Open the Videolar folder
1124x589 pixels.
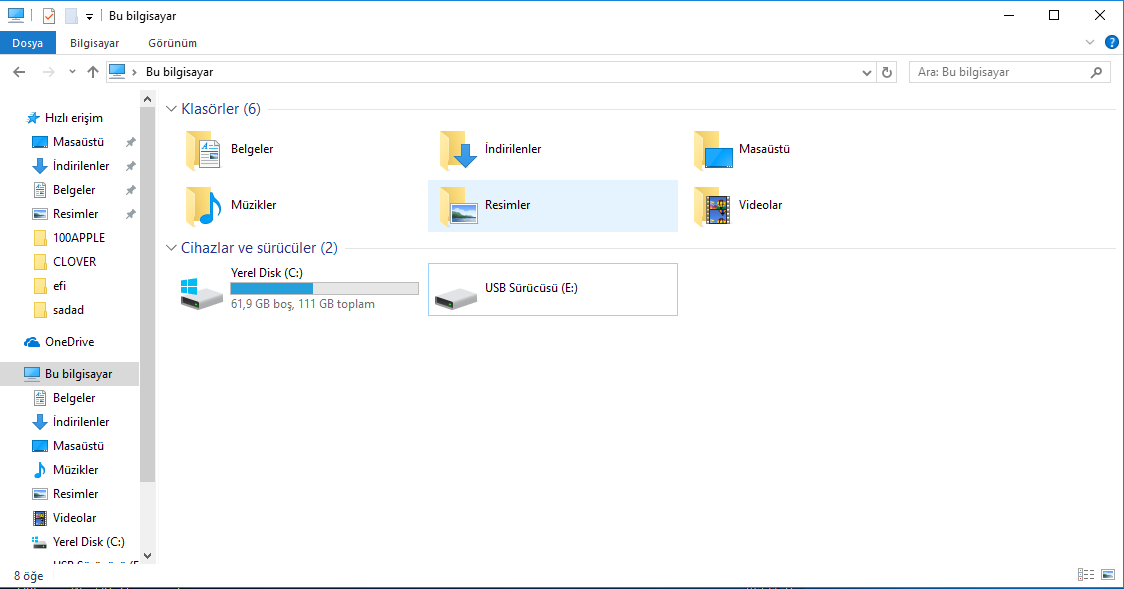(x=713, y=206)
